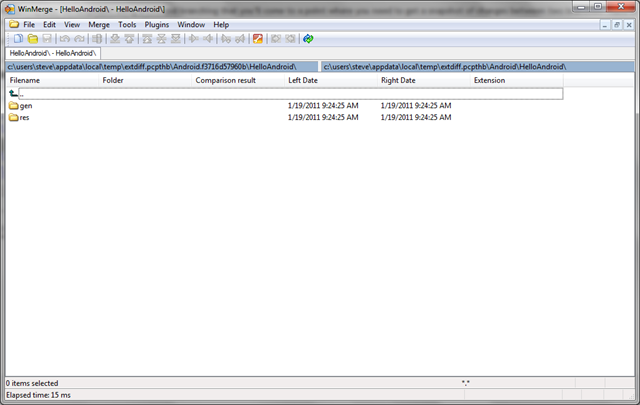Click the Copy Left toolbar icon
Viewport: 640px width, 405px height.
point(208,39)
